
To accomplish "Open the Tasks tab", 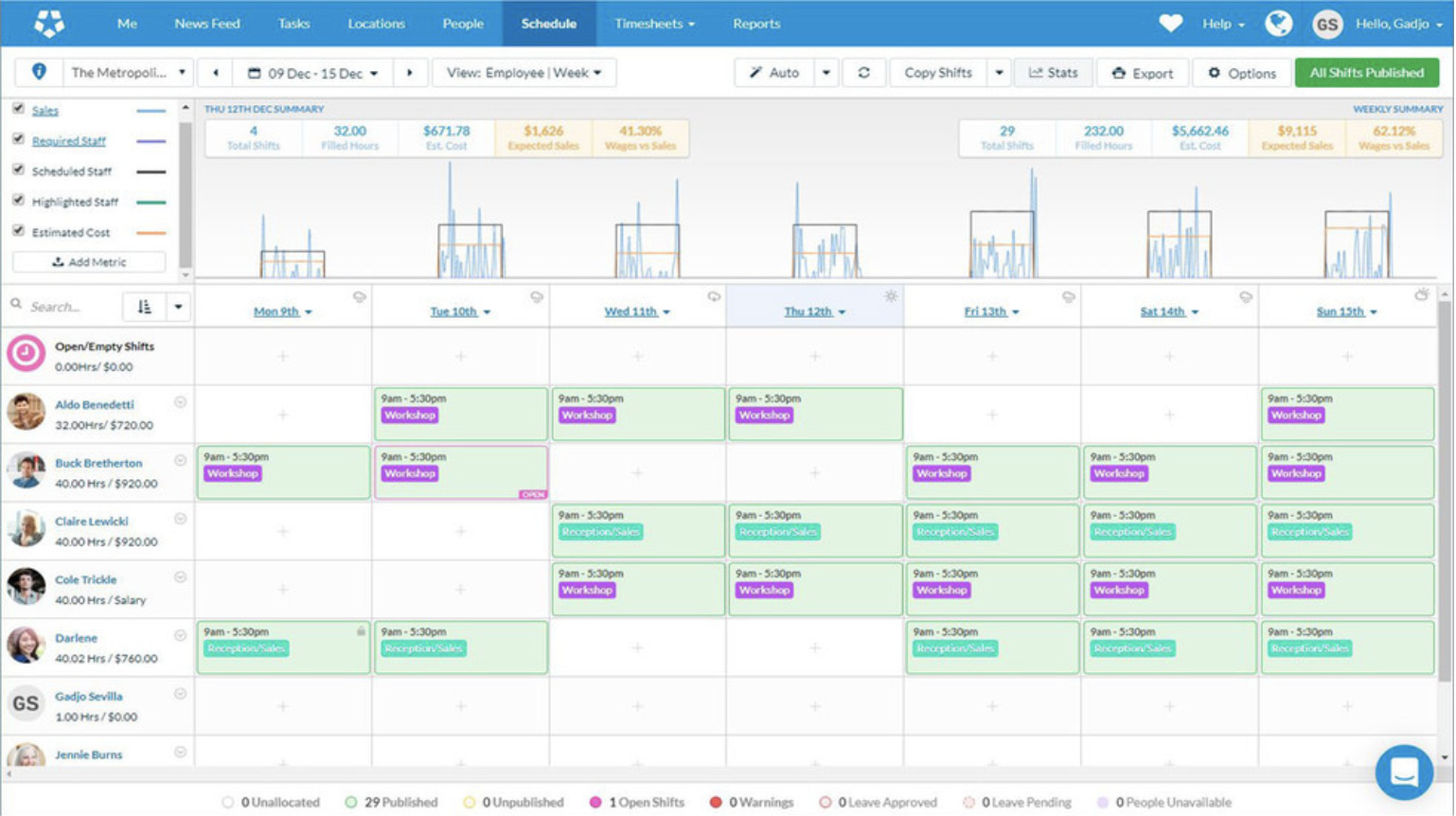I will click(x=293, y=24).
